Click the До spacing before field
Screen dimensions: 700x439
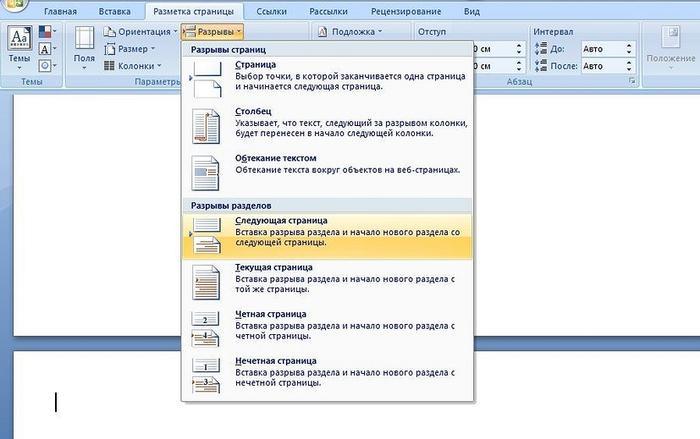tap(606, 48)
